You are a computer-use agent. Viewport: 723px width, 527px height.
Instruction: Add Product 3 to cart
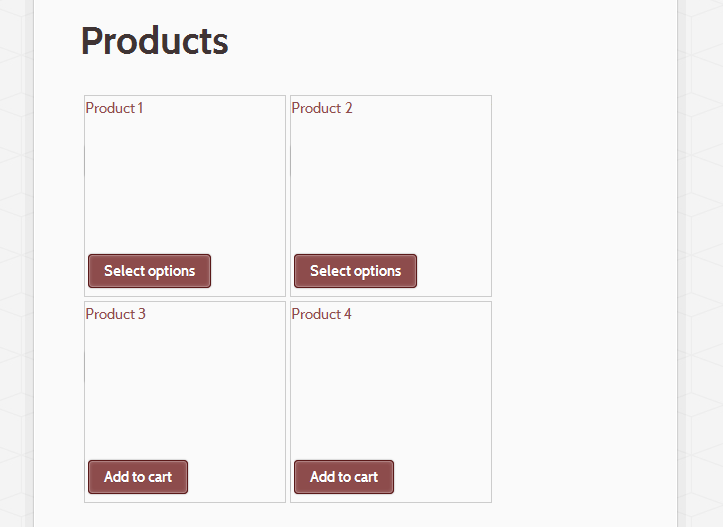click(x=138, y=477)
